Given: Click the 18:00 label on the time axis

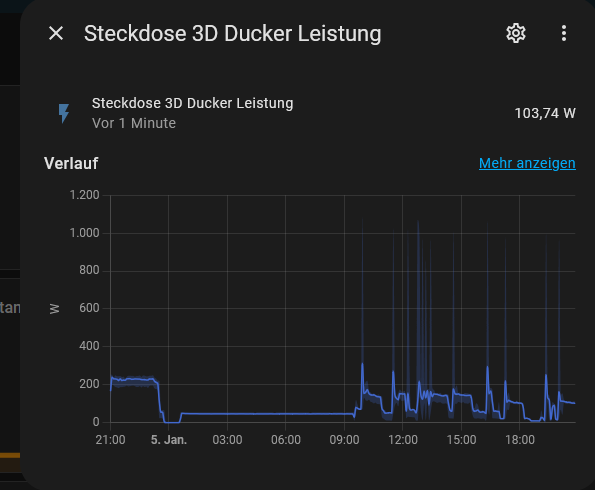Looking at the screenshot, I should click(x=519, y=440).
